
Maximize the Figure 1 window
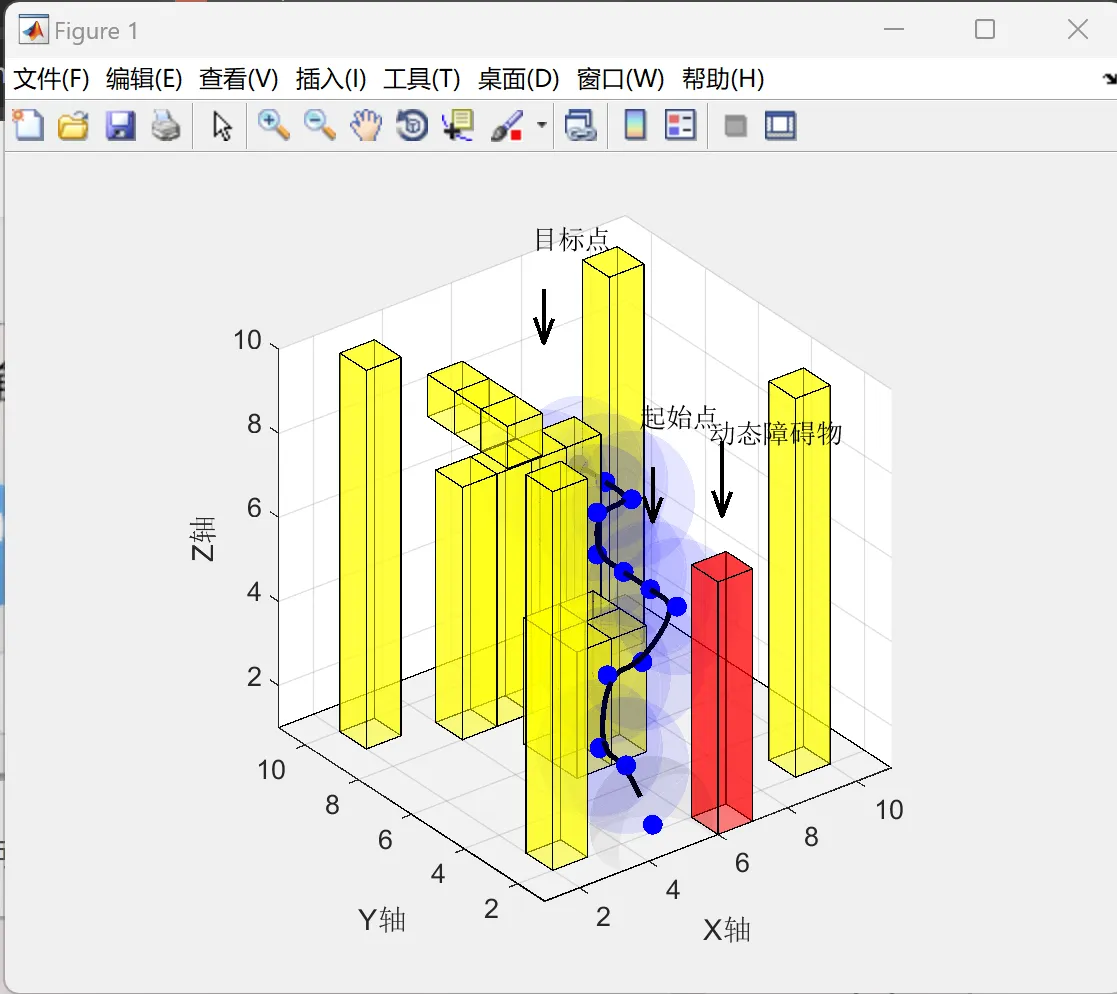pos(985,29)
